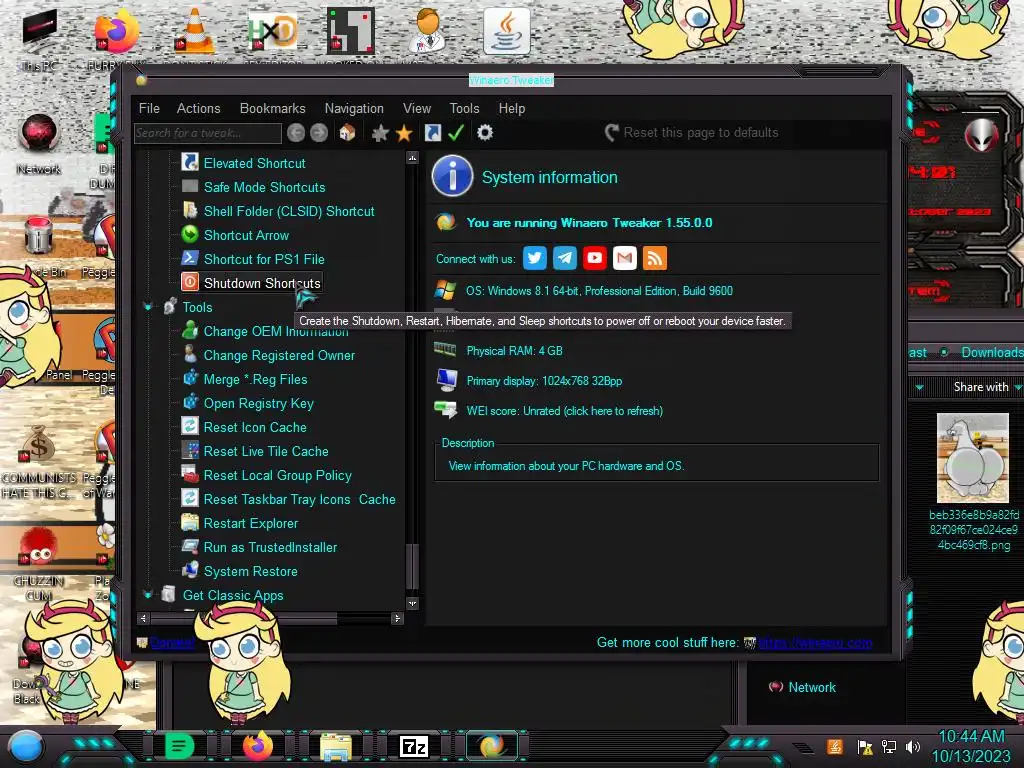Screen dimensions: 1024x768
Task: Click the grey add-bookmark star icon
Action: [x=380, y=133]
